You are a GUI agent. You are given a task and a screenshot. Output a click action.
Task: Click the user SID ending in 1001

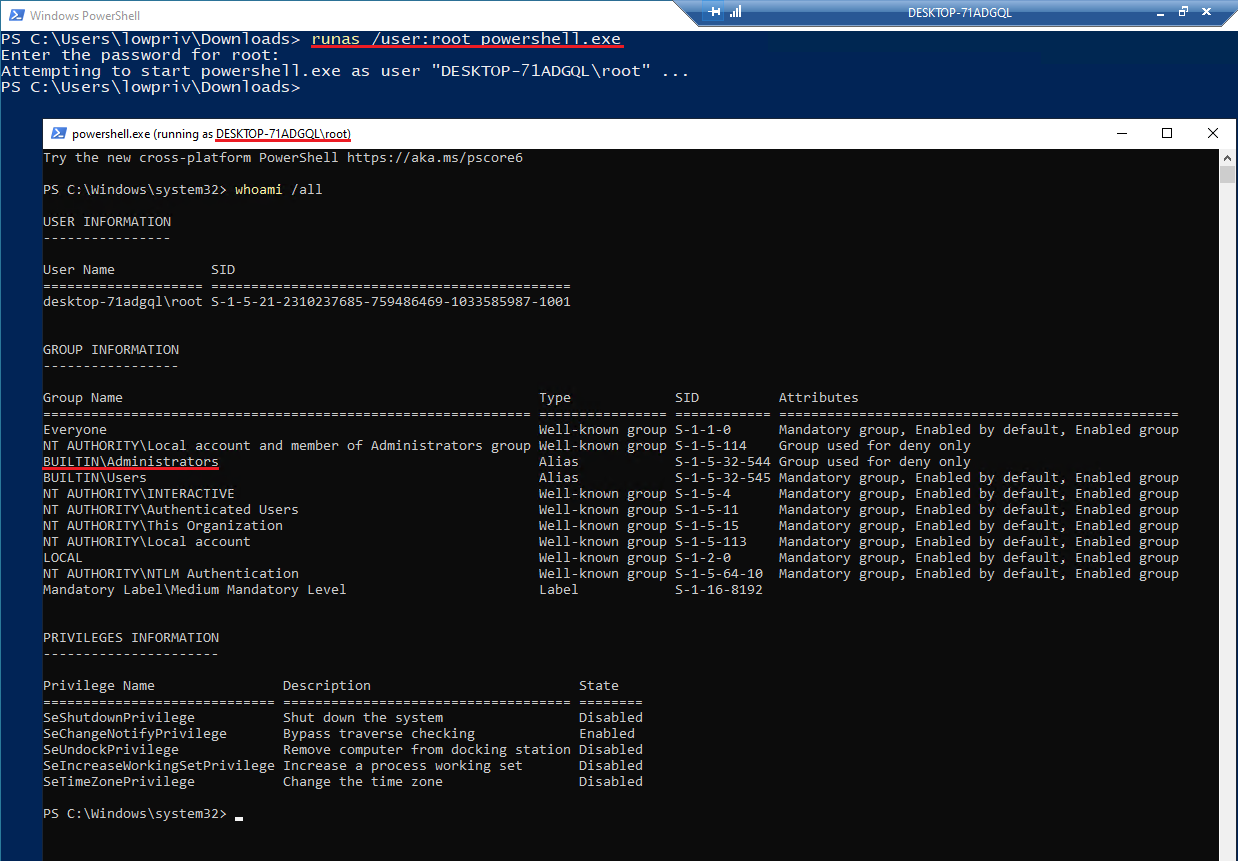(x=391, y=302)
